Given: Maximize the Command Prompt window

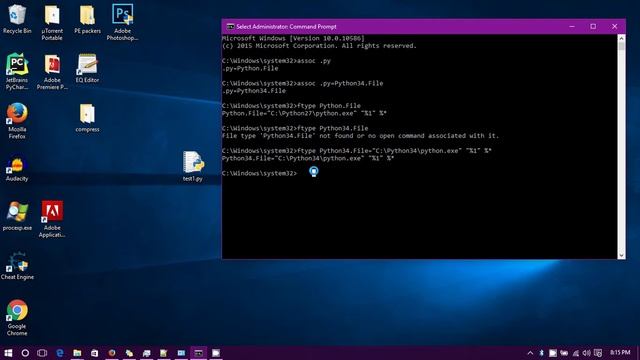Looking at the screenshot, I should [593, 27].
